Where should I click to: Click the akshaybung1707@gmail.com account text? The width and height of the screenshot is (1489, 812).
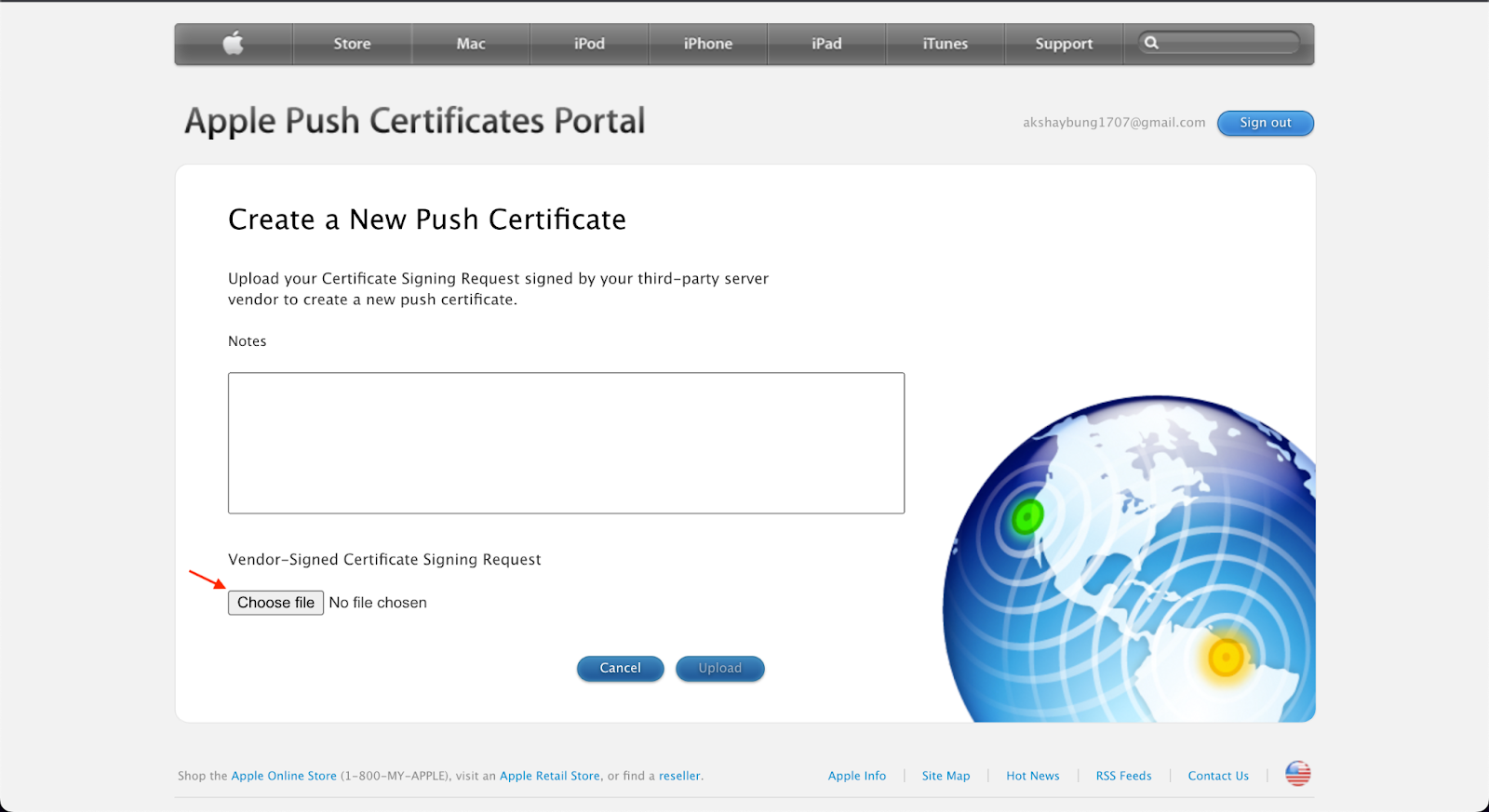pyautogui.click(x=1114, y=123)
